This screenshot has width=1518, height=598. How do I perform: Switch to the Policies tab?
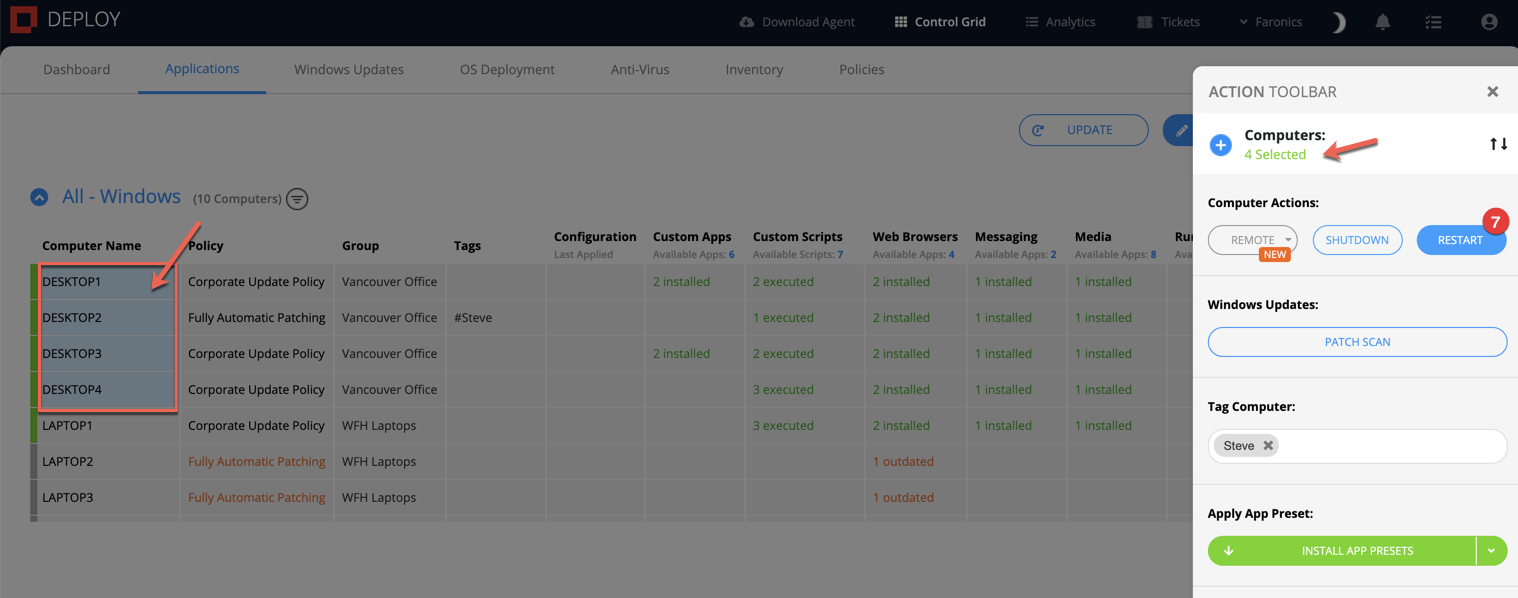coord(861,69)
